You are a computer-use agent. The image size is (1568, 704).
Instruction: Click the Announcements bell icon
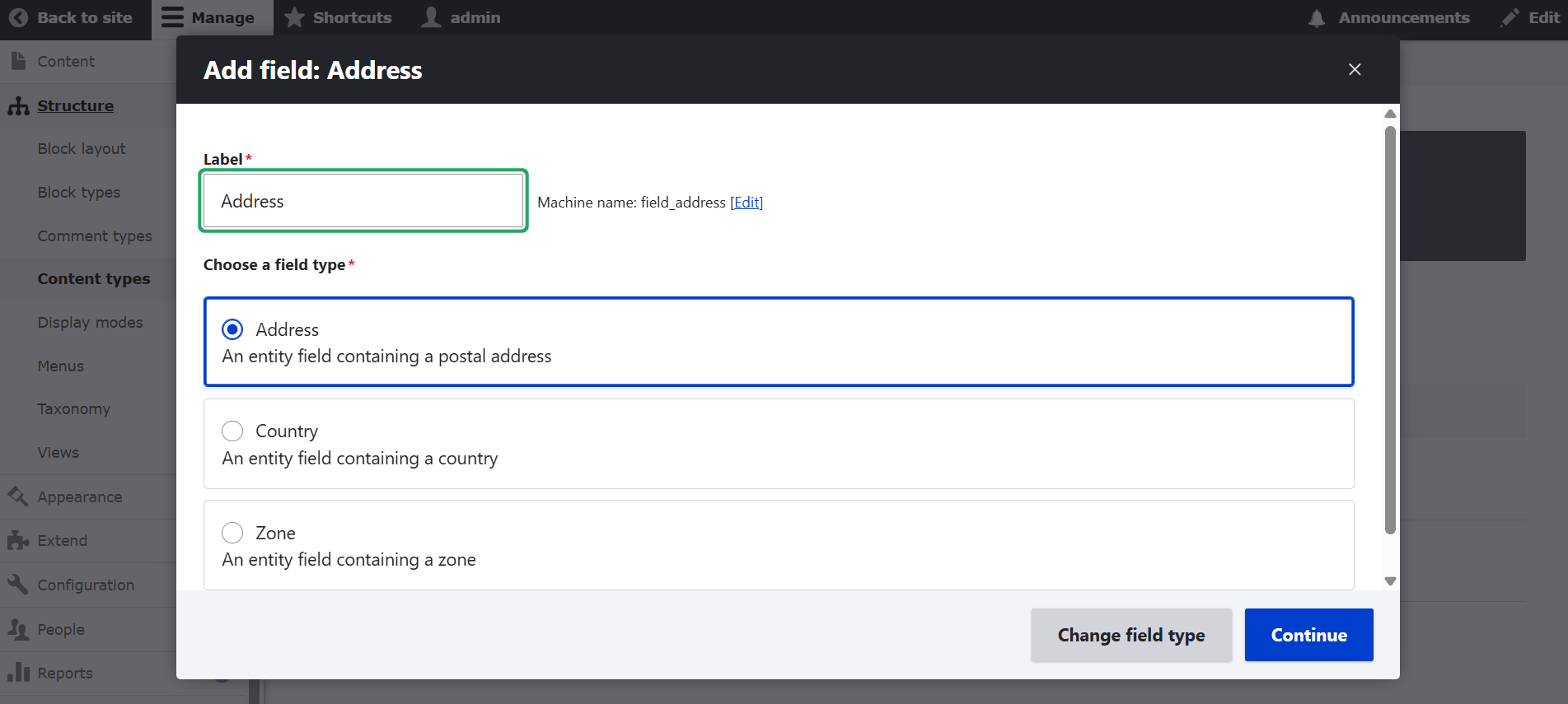(1317, 18)
